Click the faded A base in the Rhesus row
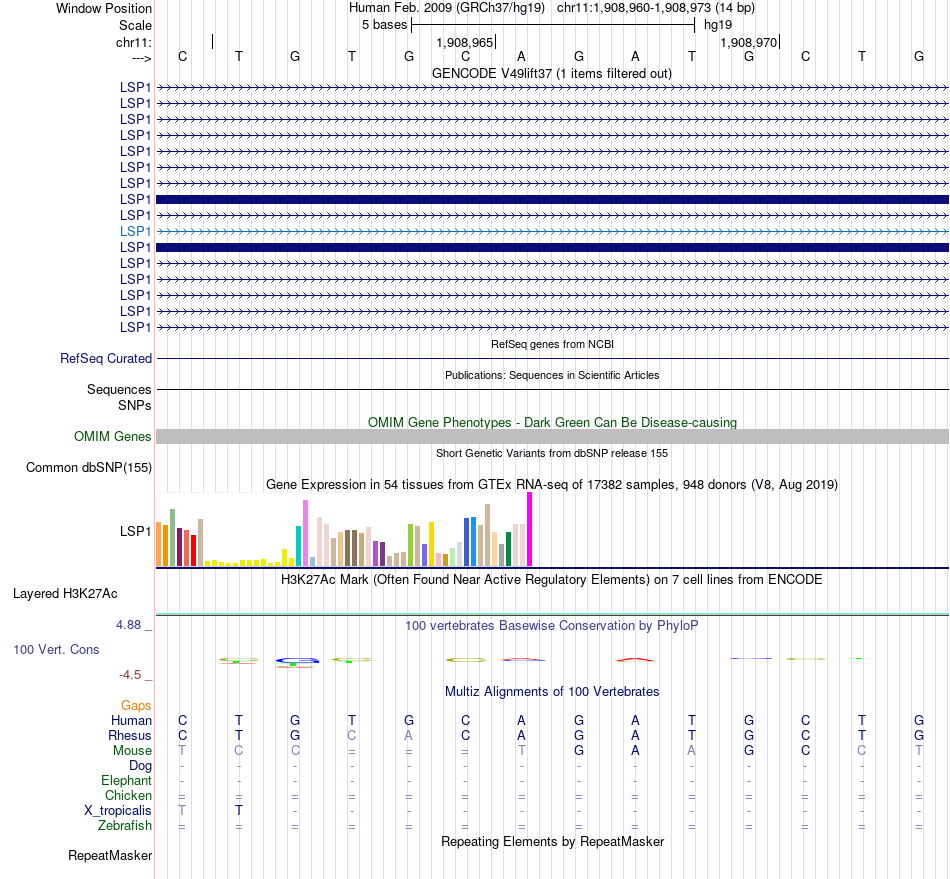950x879 pixels. click(408, 735)
